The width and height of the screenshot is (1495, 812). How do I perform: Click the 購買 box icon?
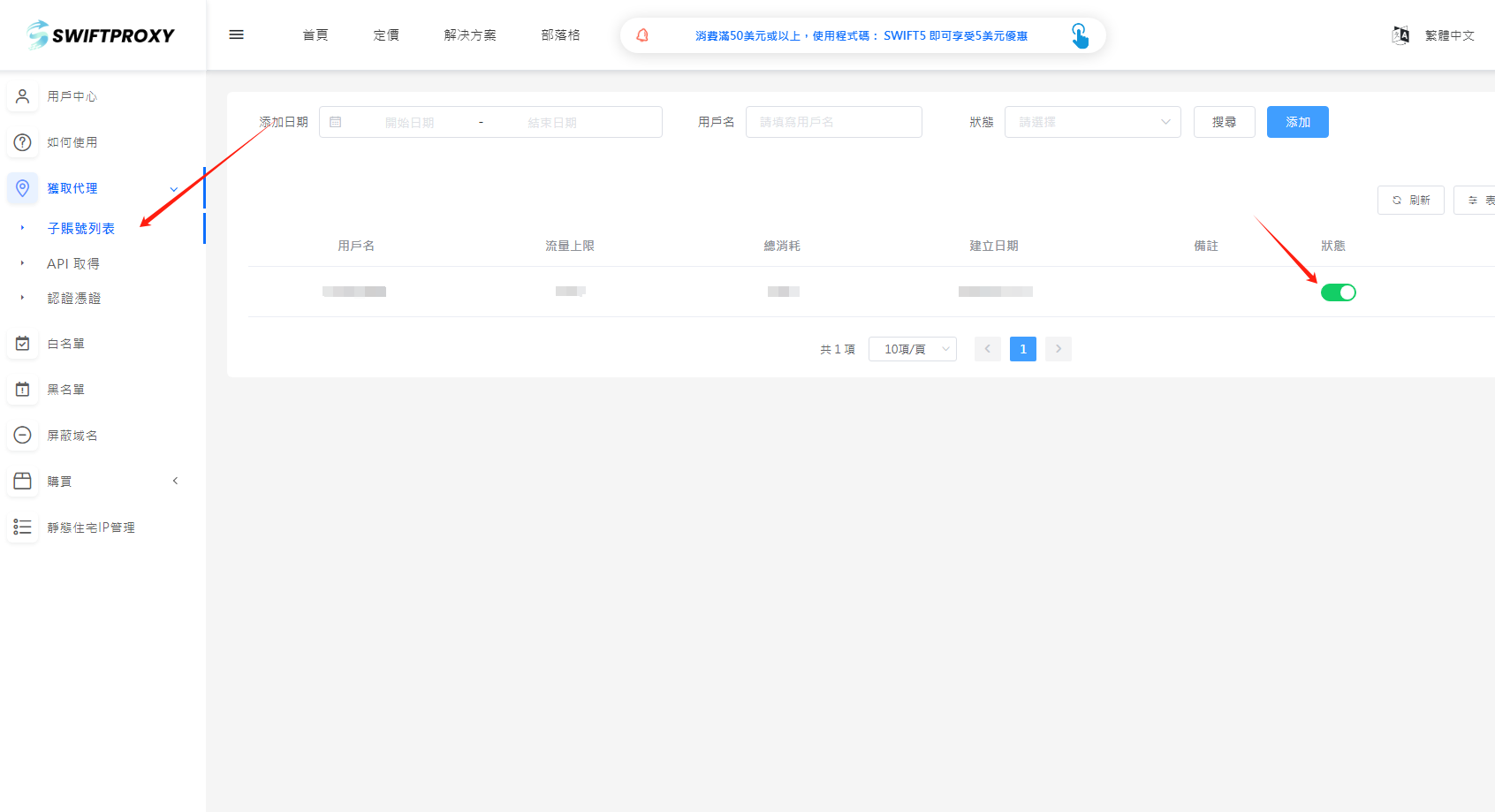coord(23,482)
